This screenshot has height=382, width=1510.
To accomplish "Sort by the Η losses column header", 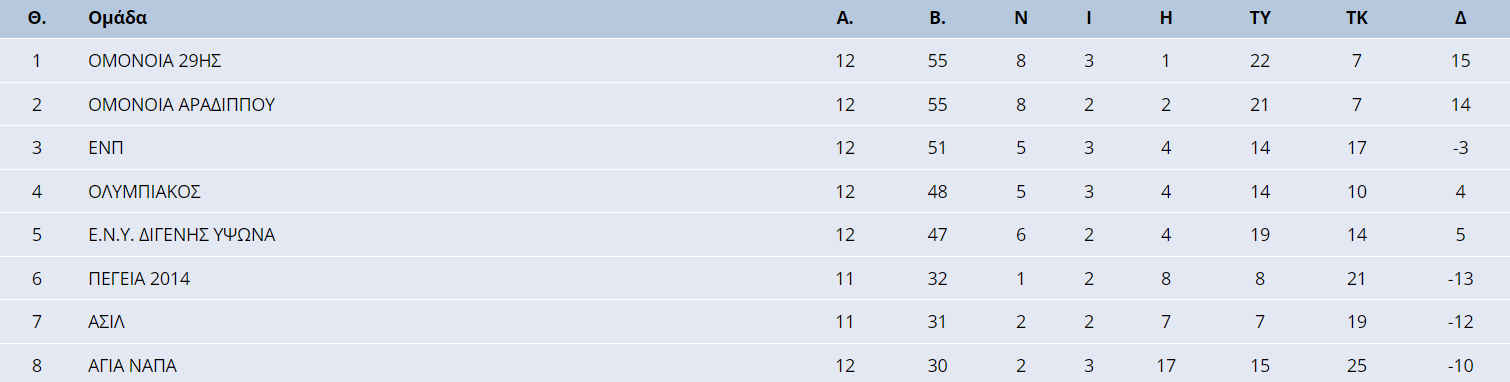I will (1166, 18).
